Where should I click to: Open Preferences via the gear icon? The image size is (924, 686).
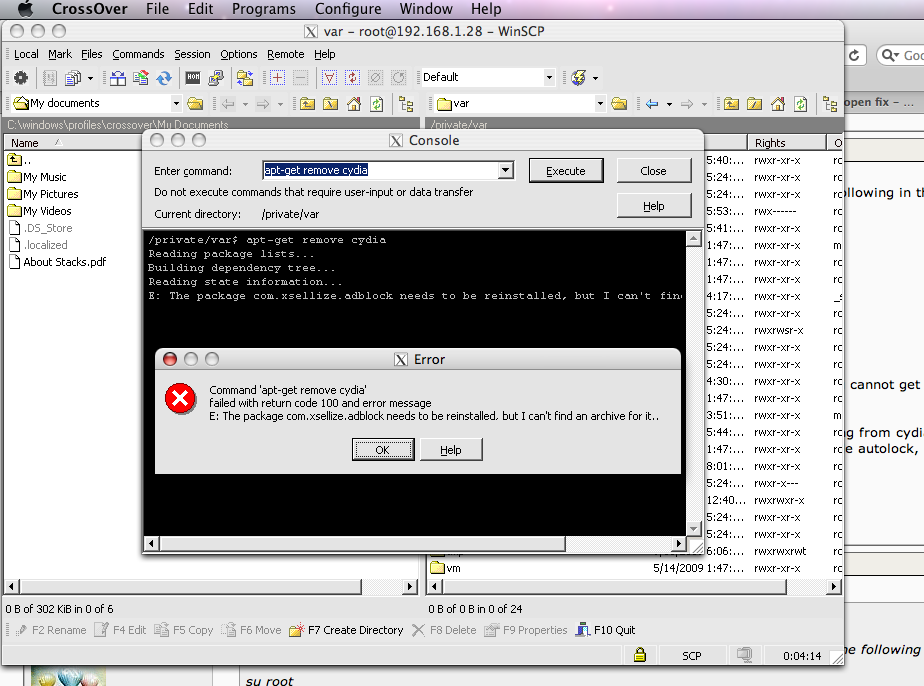point(21,77)
